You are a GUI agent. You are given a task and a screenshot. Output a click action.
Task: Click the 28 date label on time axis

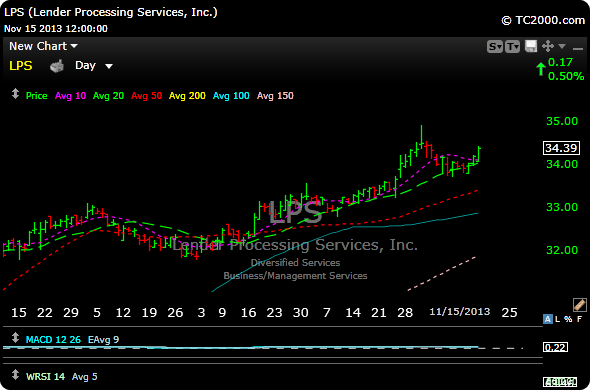pyautogui.click(x=405, y=312)
